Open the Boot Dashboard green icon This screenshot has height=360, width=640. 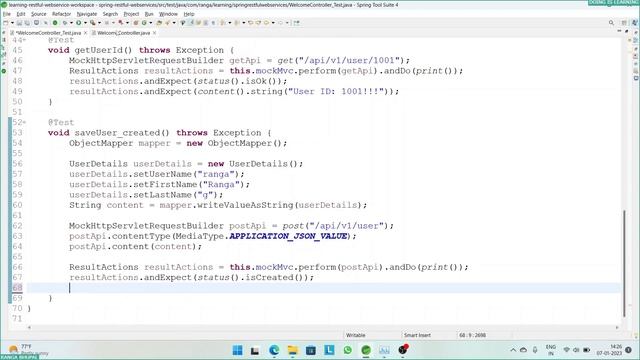(55, 23)
